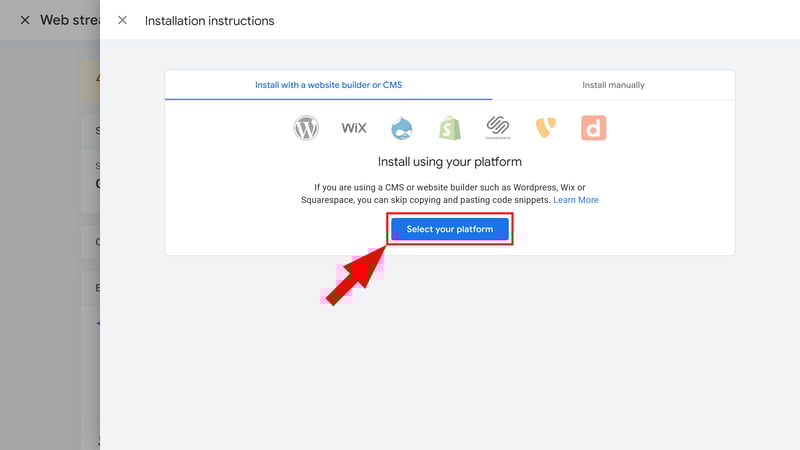Click the WordPress logo icon

306,128
